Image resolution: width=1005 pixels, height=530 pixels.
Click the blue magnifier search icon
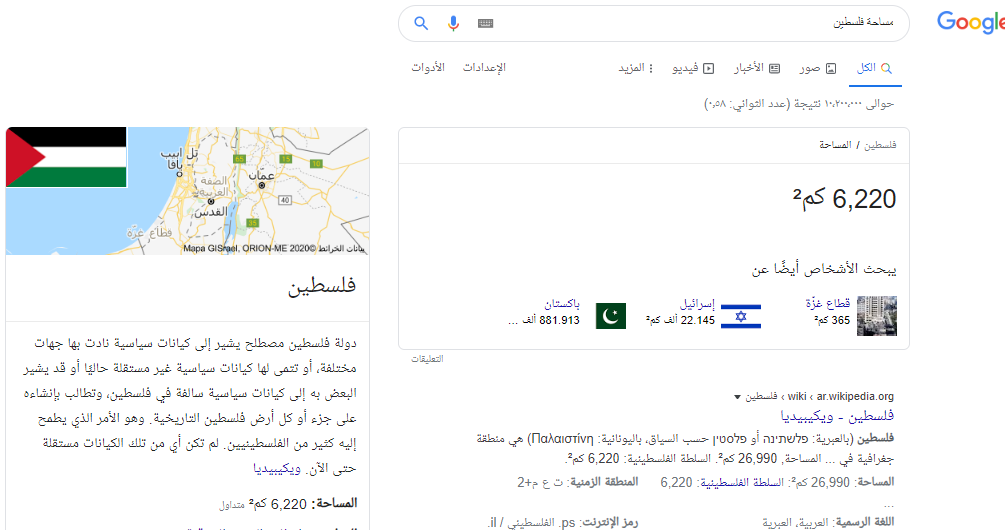click(421, 24)
